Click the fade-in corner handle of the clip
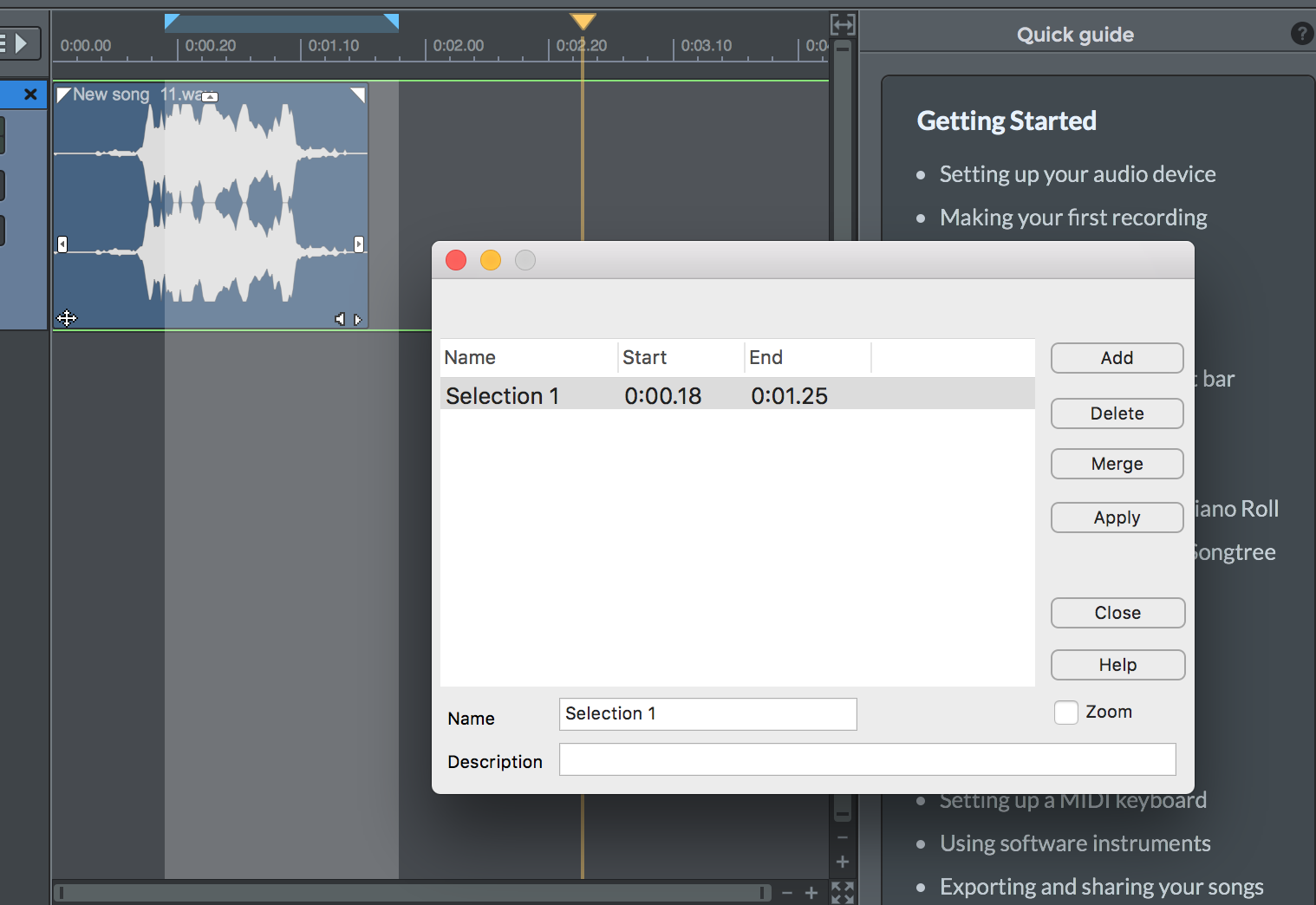This screenshot has width=1316, height=905. pos(63,94)
